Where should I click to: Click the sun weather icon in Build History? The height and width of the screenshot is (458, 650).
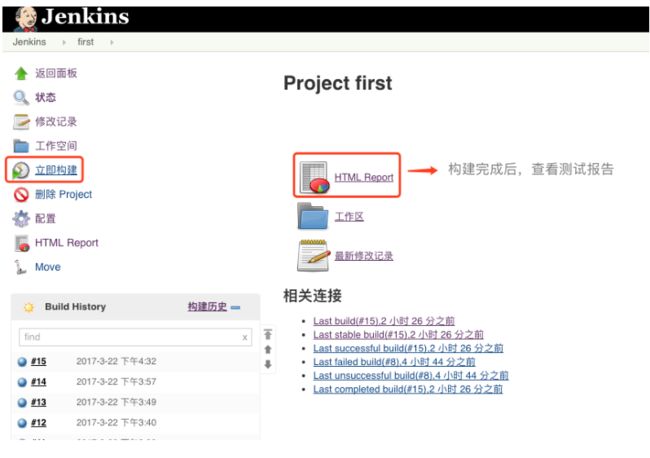29,307
